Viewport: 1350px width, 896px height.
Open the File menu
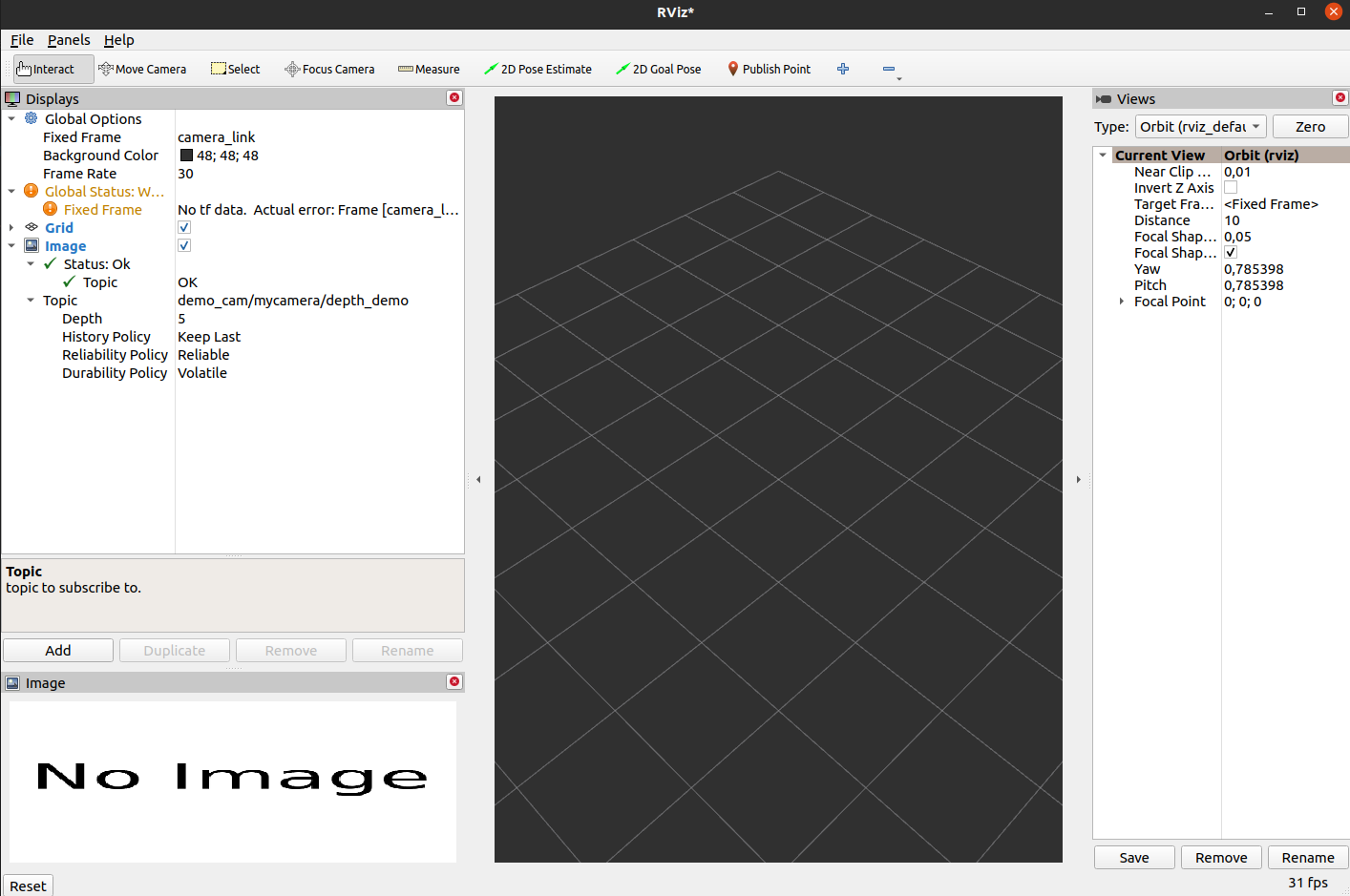coord(21,40)
